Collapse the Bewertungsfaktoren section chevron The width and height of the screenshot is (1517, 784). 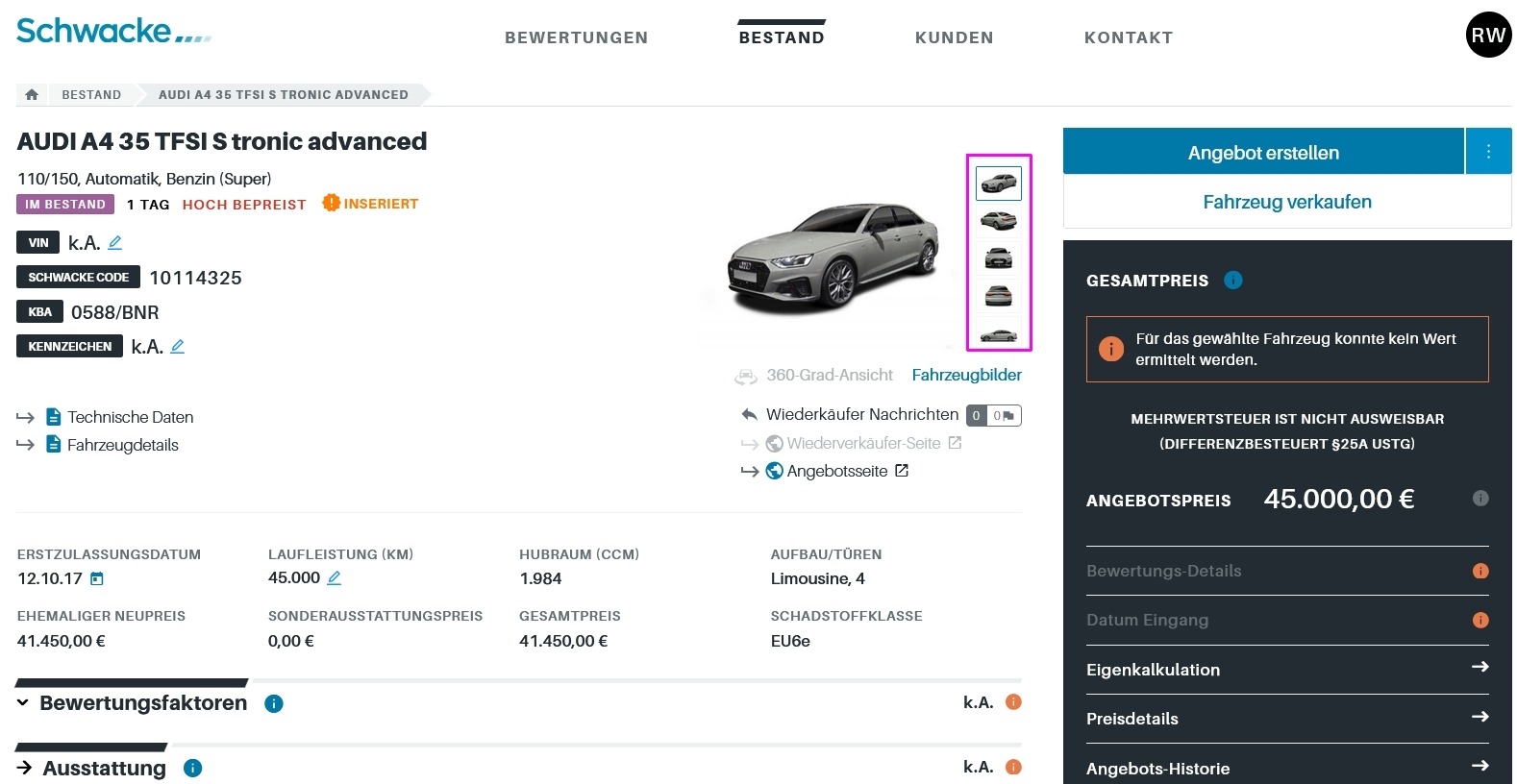coord(23,703)
